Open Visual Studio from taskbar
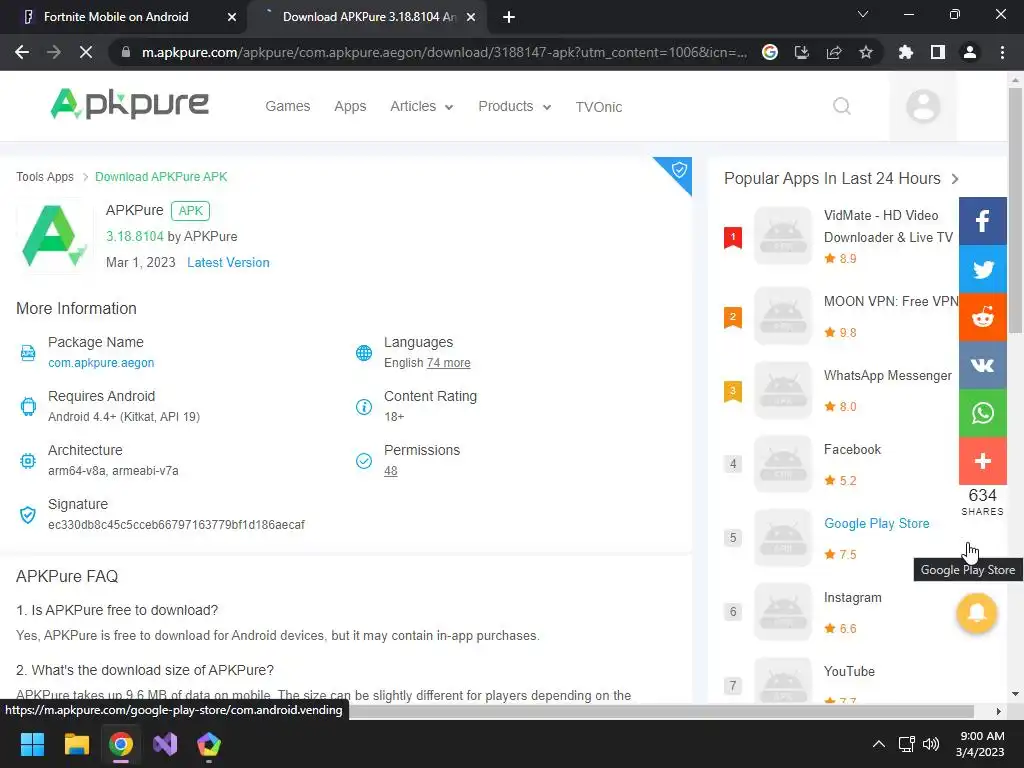The image size is (1024, 768). point(165,744)
